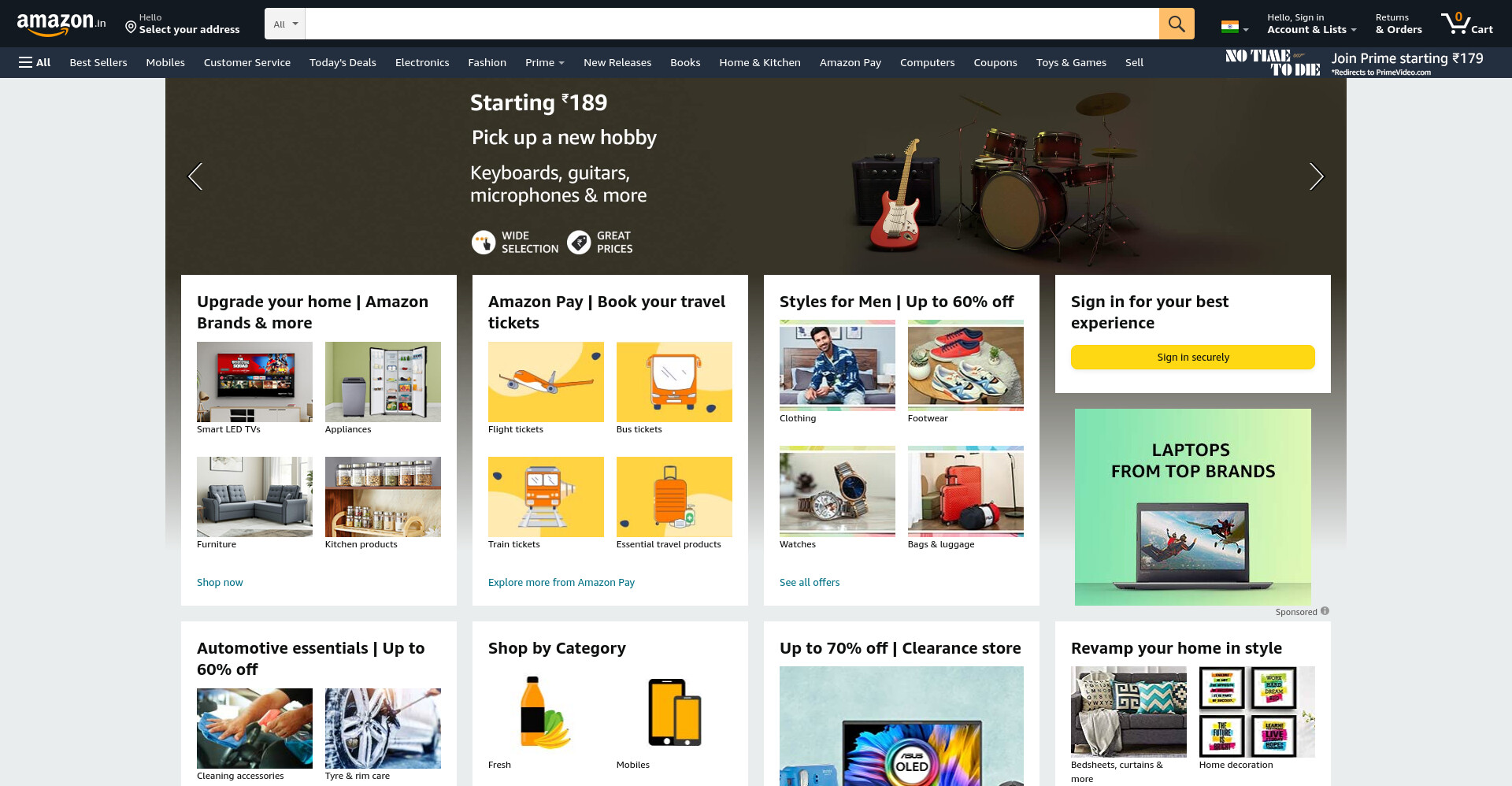Screen dimensions: 1512x786
Task: Click the Shop now link
Action: pos(220,582)
